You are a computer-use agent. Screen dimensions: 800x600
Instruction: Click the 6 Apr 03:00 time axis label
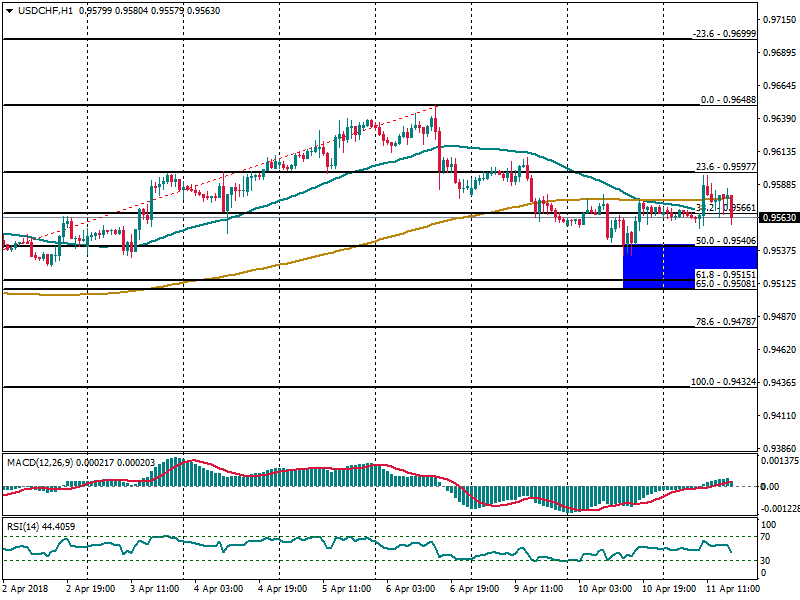413,590
